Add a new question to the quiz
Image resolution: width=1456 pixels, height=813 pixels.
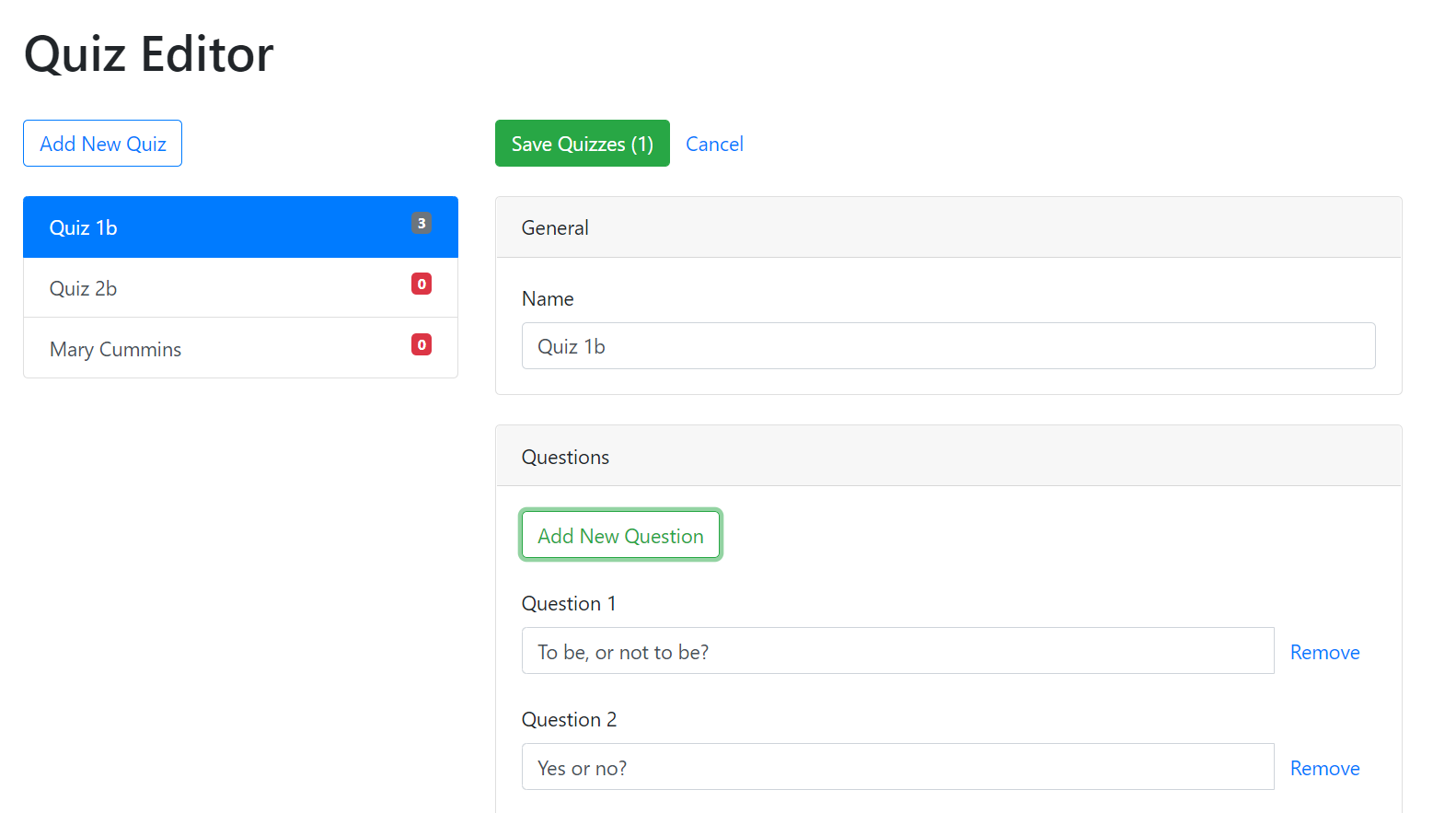click(620, 535)
